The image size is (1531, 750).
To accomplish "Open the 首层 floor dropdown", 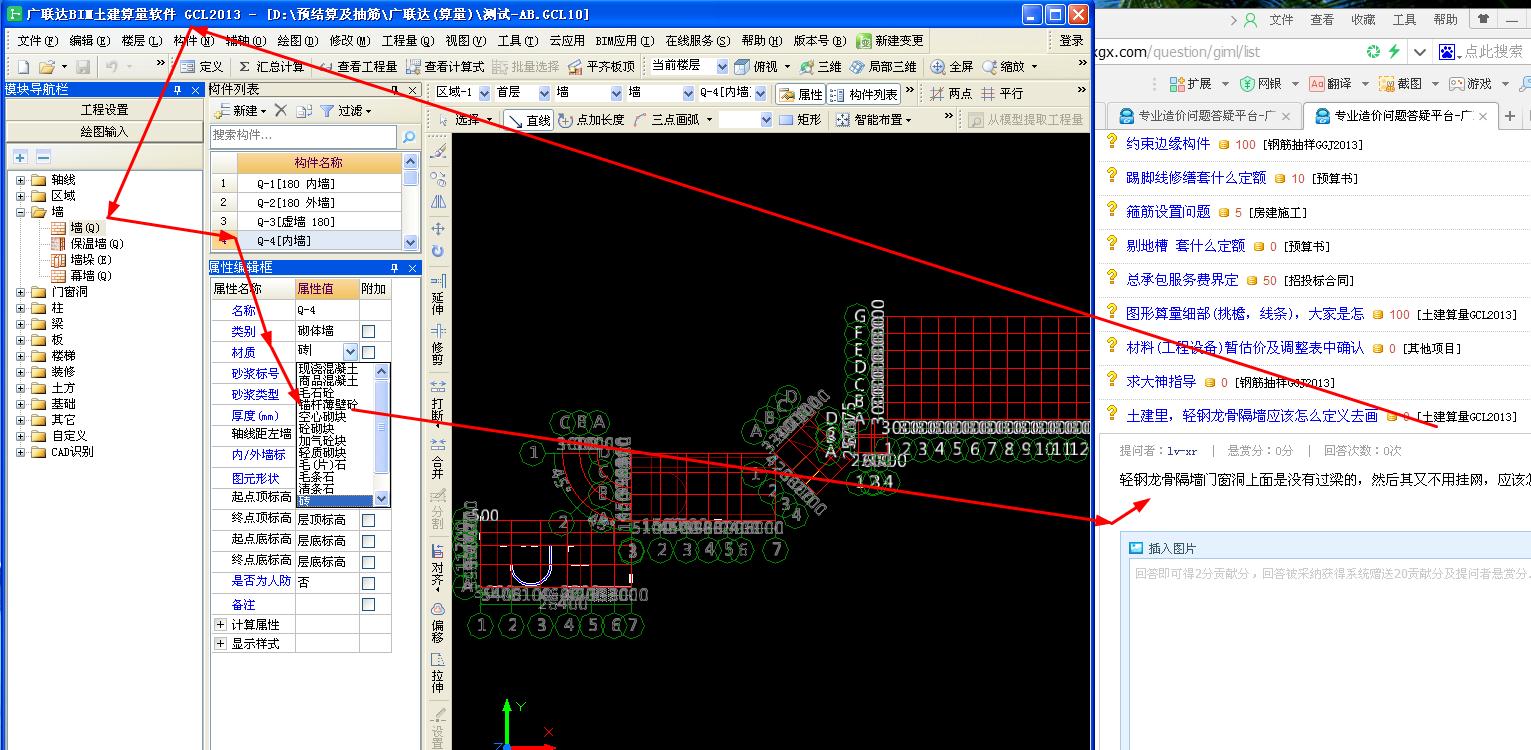I will 544,93.
